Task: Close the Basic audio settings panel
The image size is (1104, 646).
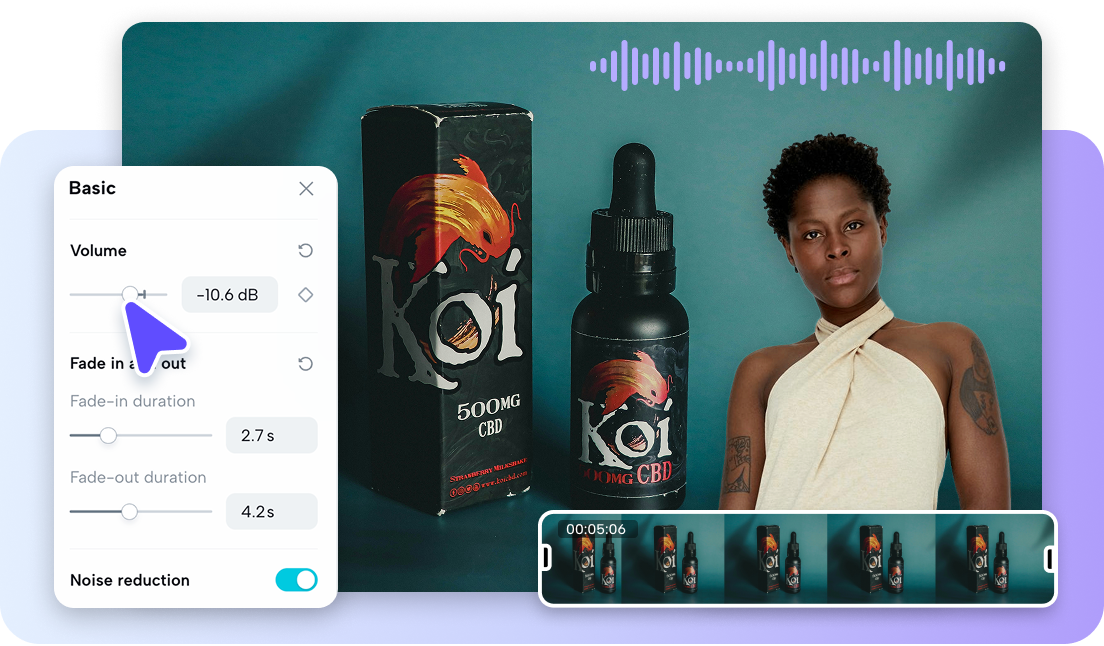Action: tap(307, 188)
